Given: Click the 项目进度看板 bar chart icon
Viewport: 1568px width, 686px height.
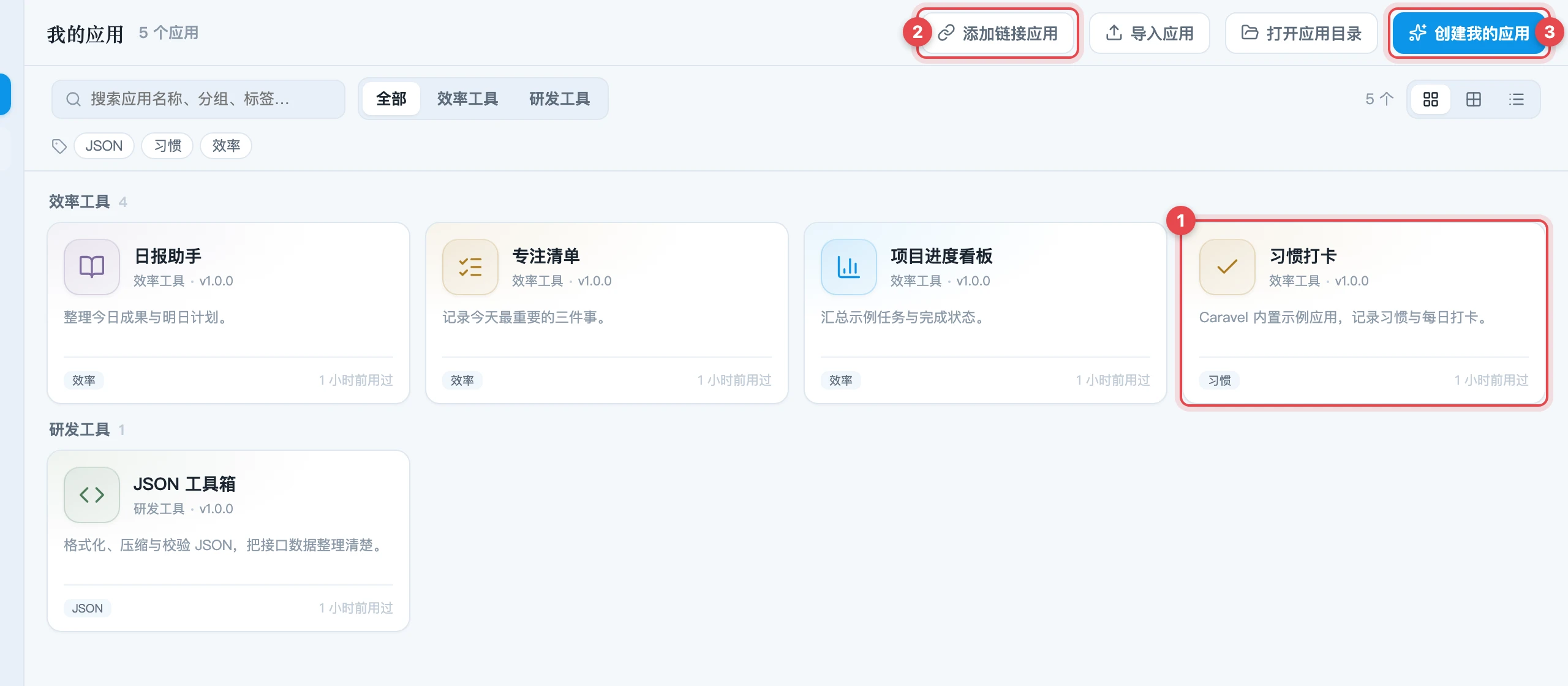Looking at the screenshot, I should 849,267.
